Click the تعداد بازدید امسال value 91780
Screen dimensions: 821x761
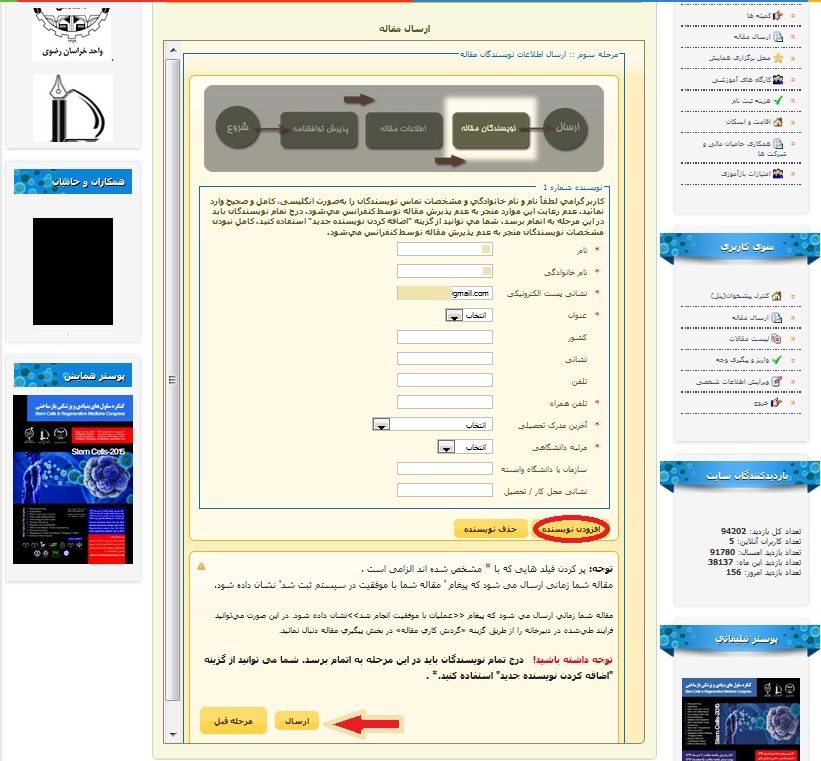(x=723, y=552)
